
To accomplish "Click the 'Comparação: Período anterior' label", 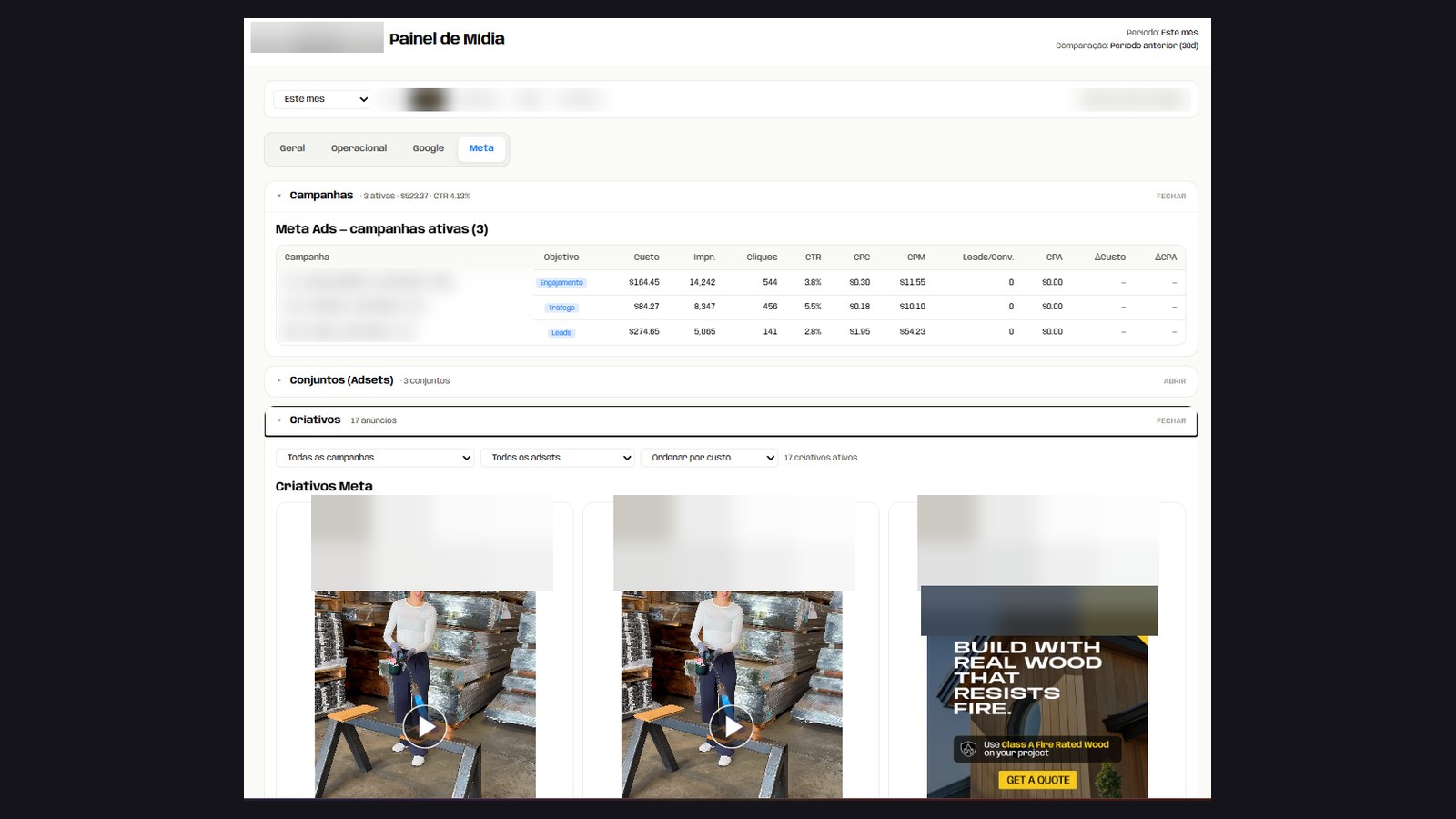I will pyautogui.click(x=1127, y=45).
